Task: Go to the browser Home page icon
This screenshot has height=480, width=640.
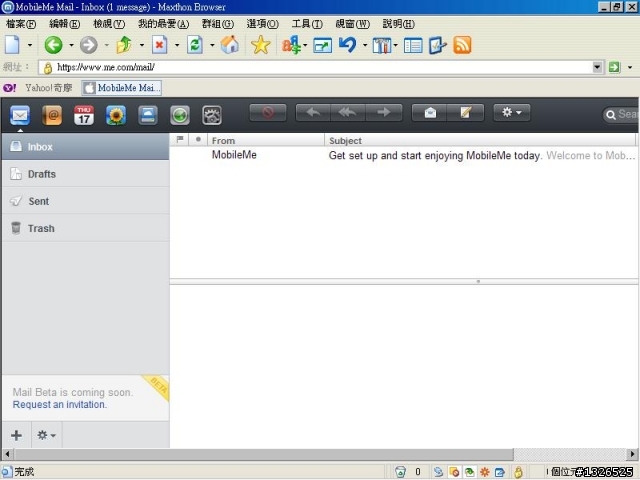Action: (x=230, y=45)
